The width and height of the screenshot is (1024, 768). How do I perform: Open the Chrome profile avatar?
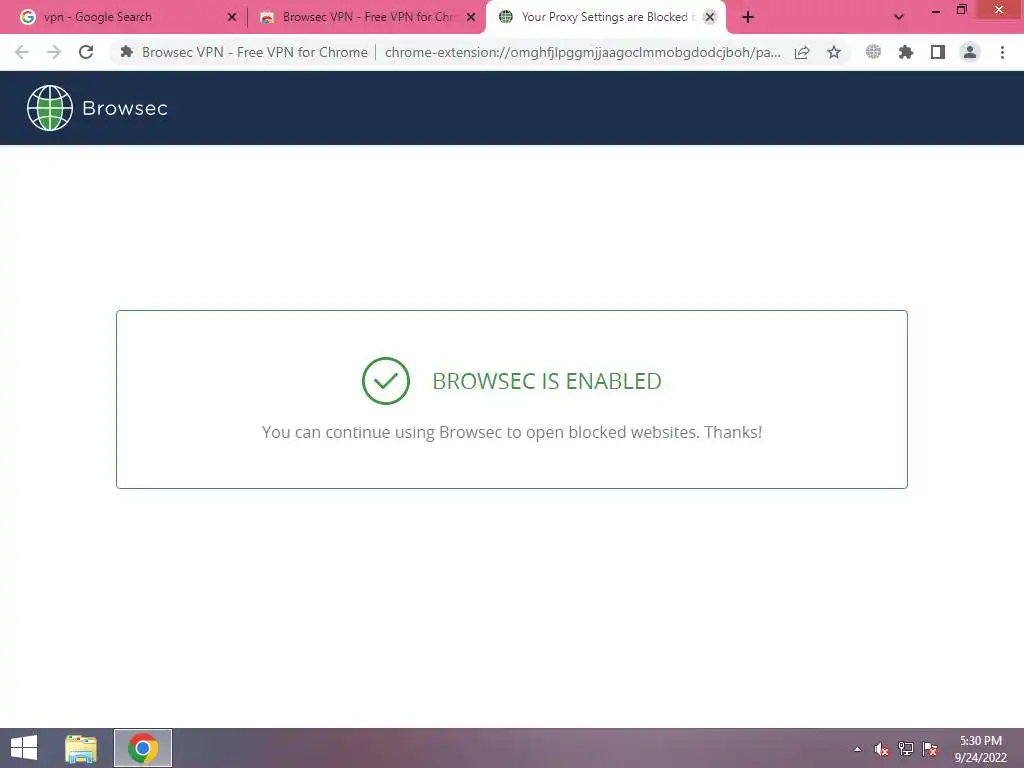[x=970, y=52]
